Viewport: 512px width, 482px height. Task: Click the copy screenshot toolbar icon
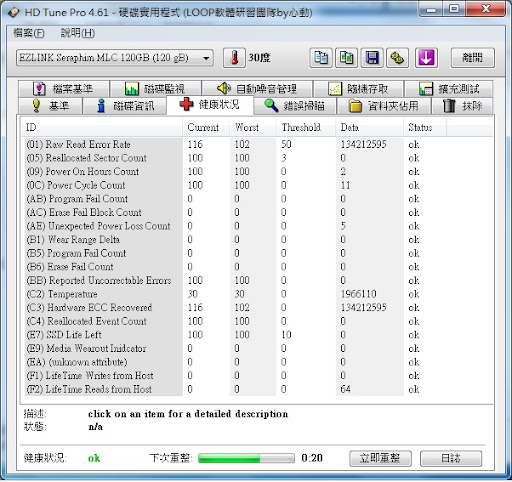[346, 58]
